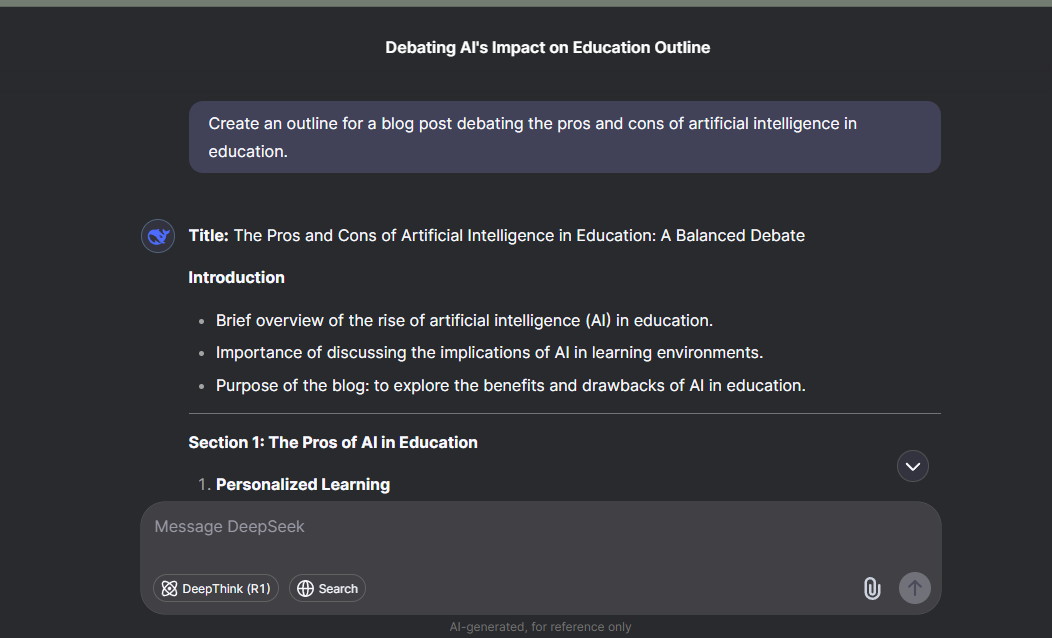The height and width of the screenshot is (638, 1052).
Task: Click the "Brief overview" bullet point
Action: [464, 321]
